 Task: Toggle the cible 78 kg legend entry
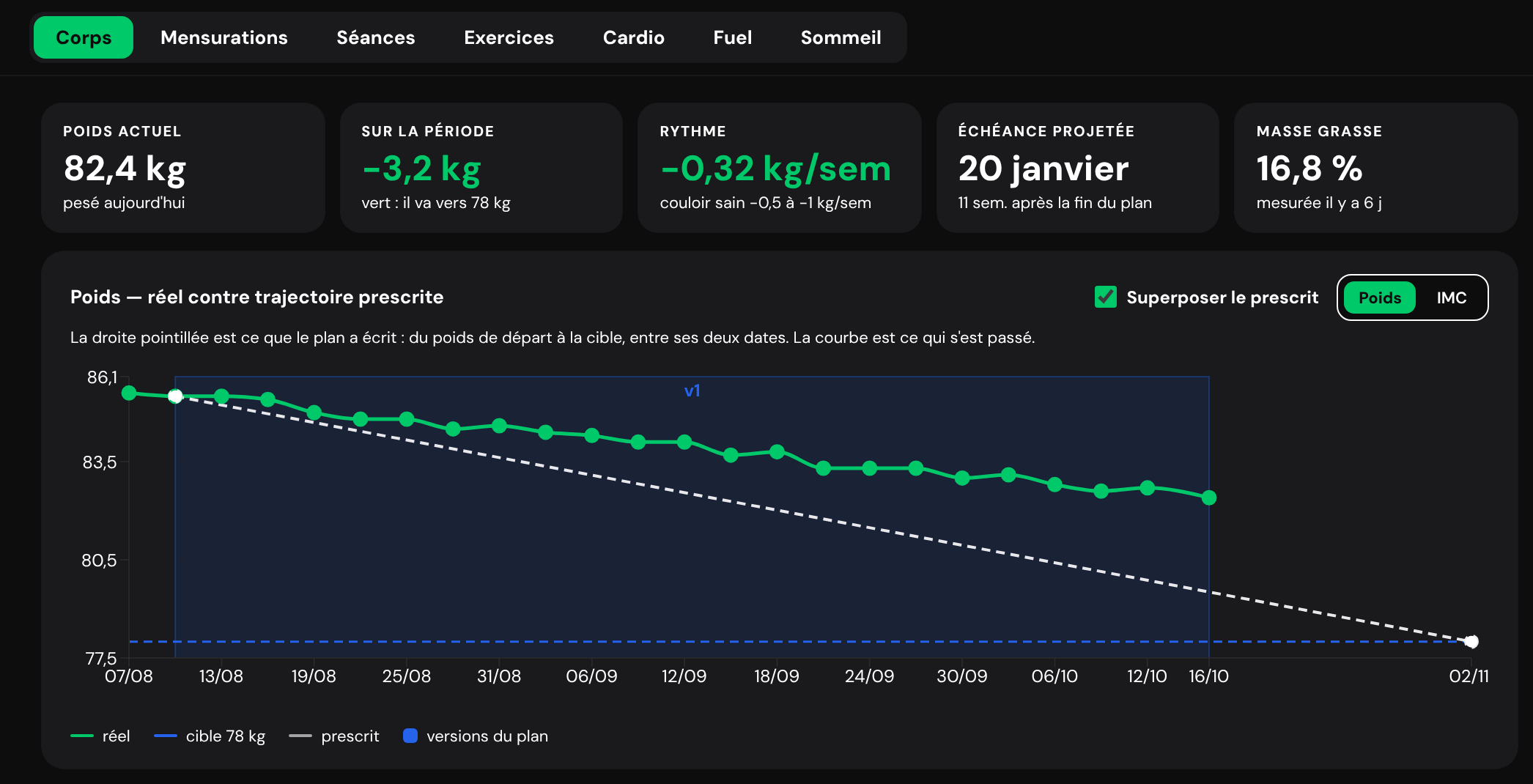[x=210, y=736]
